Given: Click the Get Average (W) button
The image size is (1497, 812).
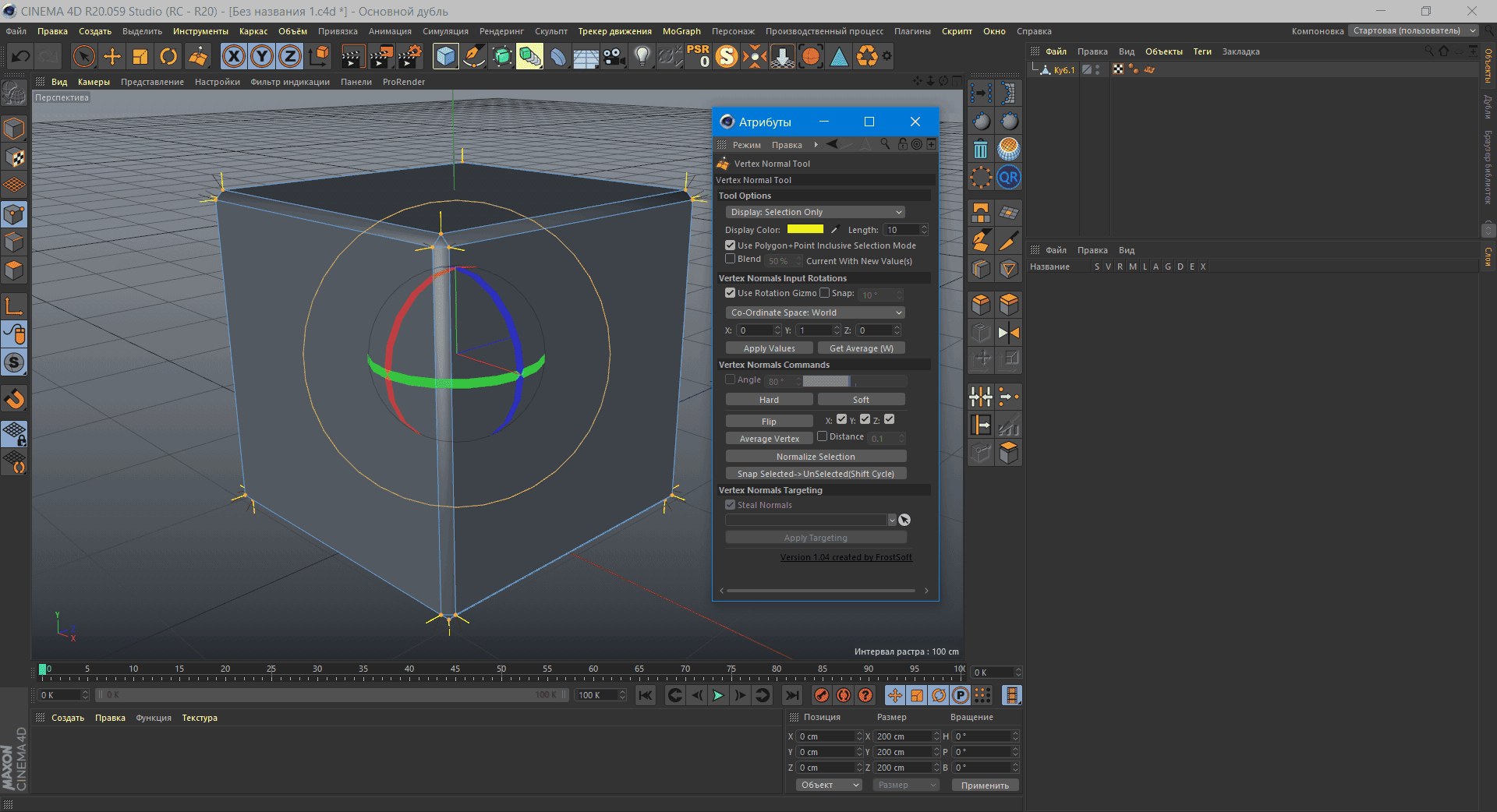Looking at the screenshot, I should [x=862, y=348].
